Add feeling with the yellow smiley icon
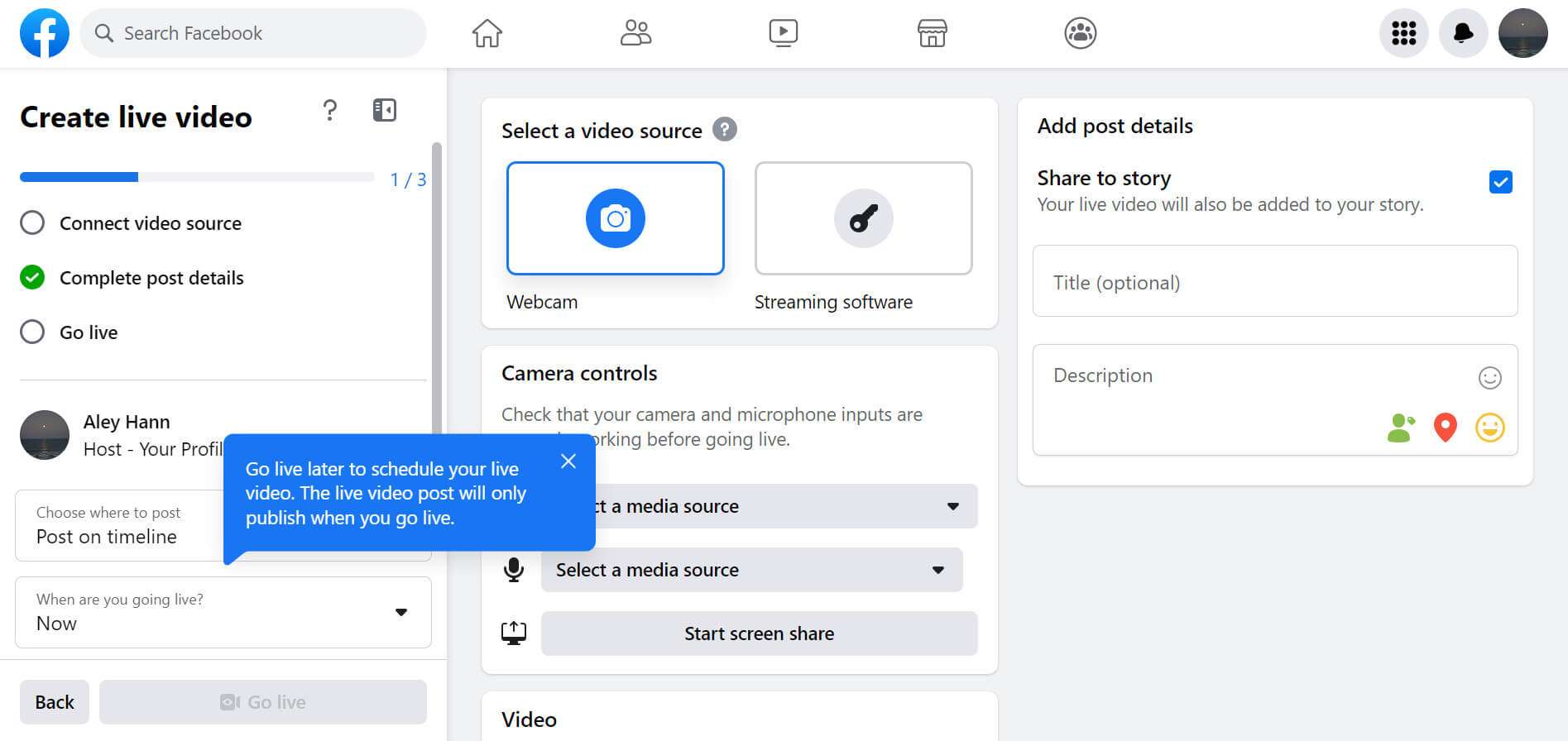1568x741 pixels. coord(1489,428)
